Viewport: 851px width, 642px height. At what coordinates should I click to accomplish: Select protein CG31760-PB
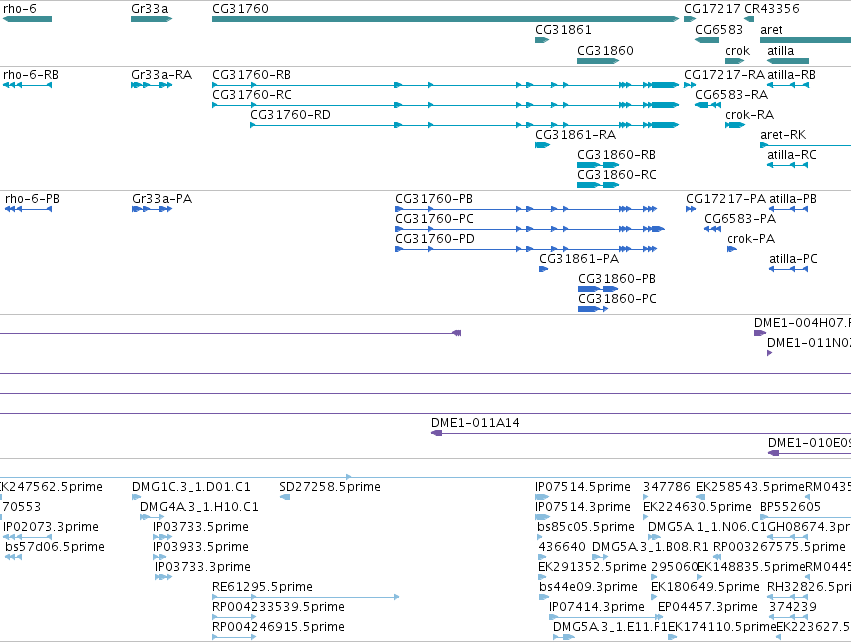click(434, 199)
